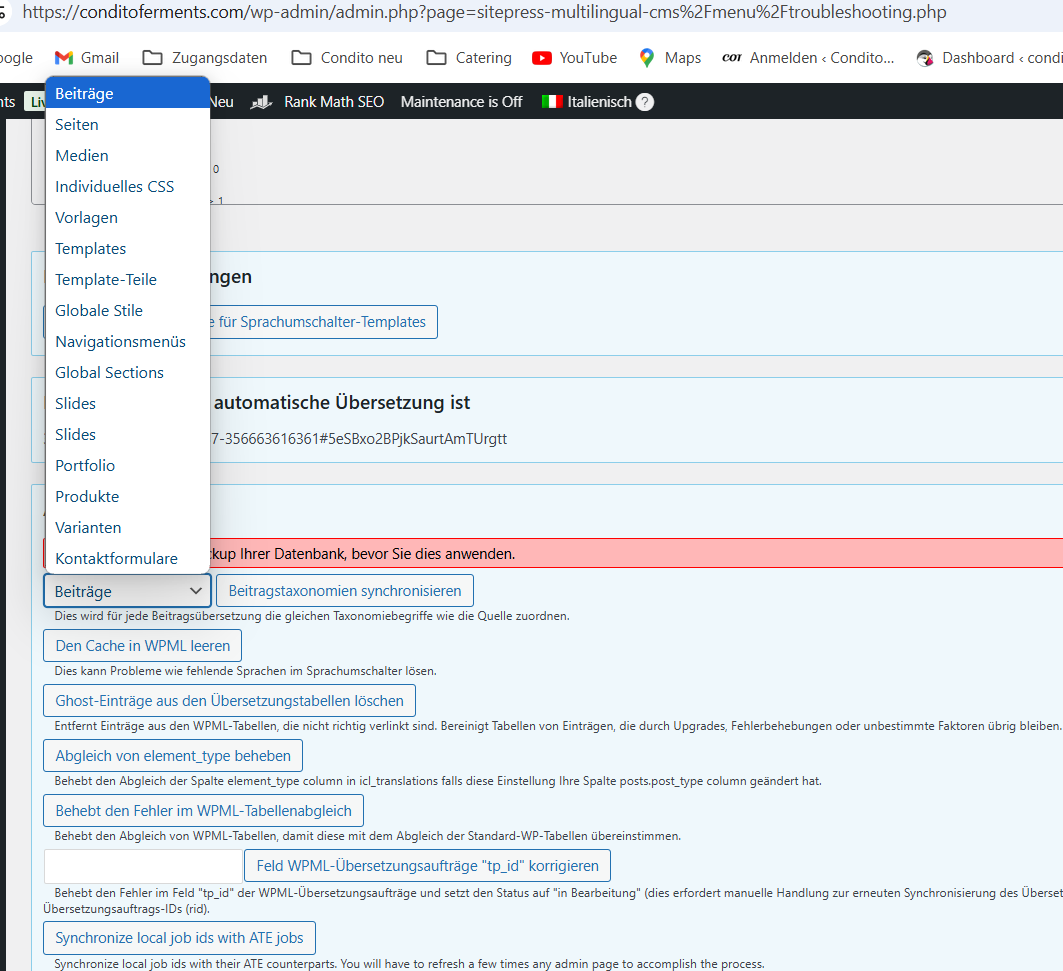Open the Condito neu bookmark folder
Screen dimensions: 1063x971
(347, 58)
